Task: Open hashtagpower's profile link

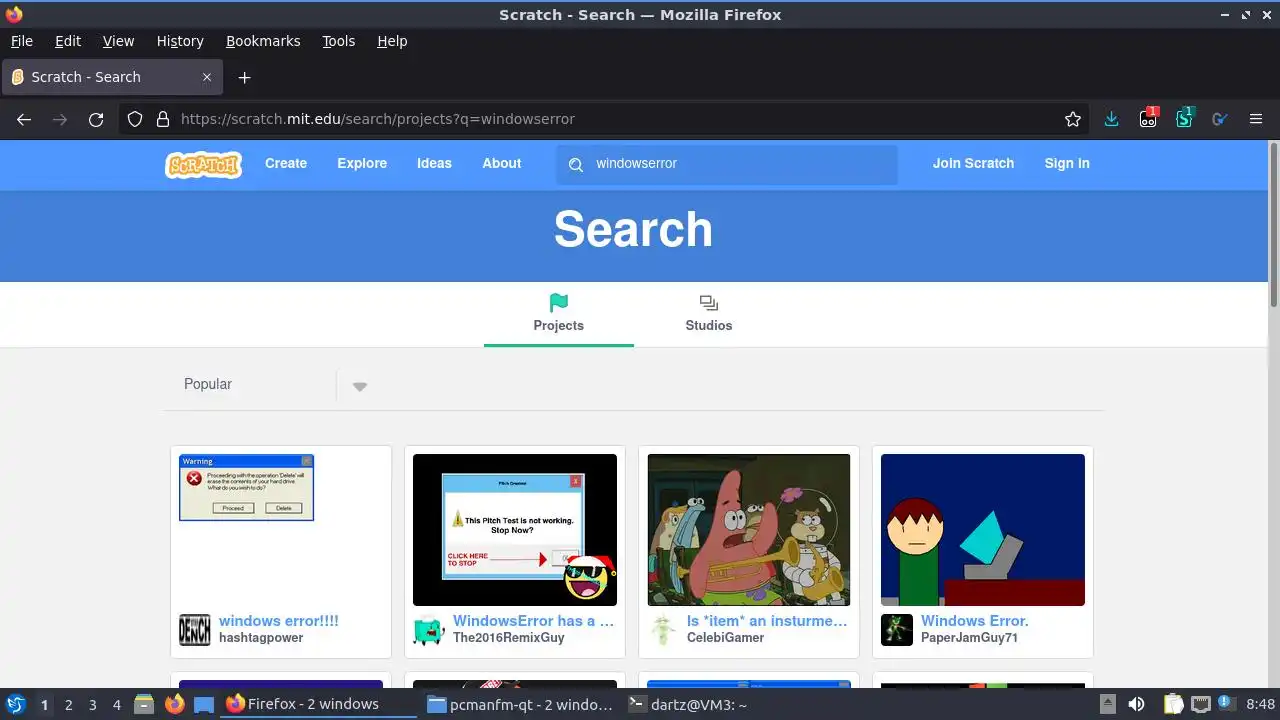Action: pos(261,638)
